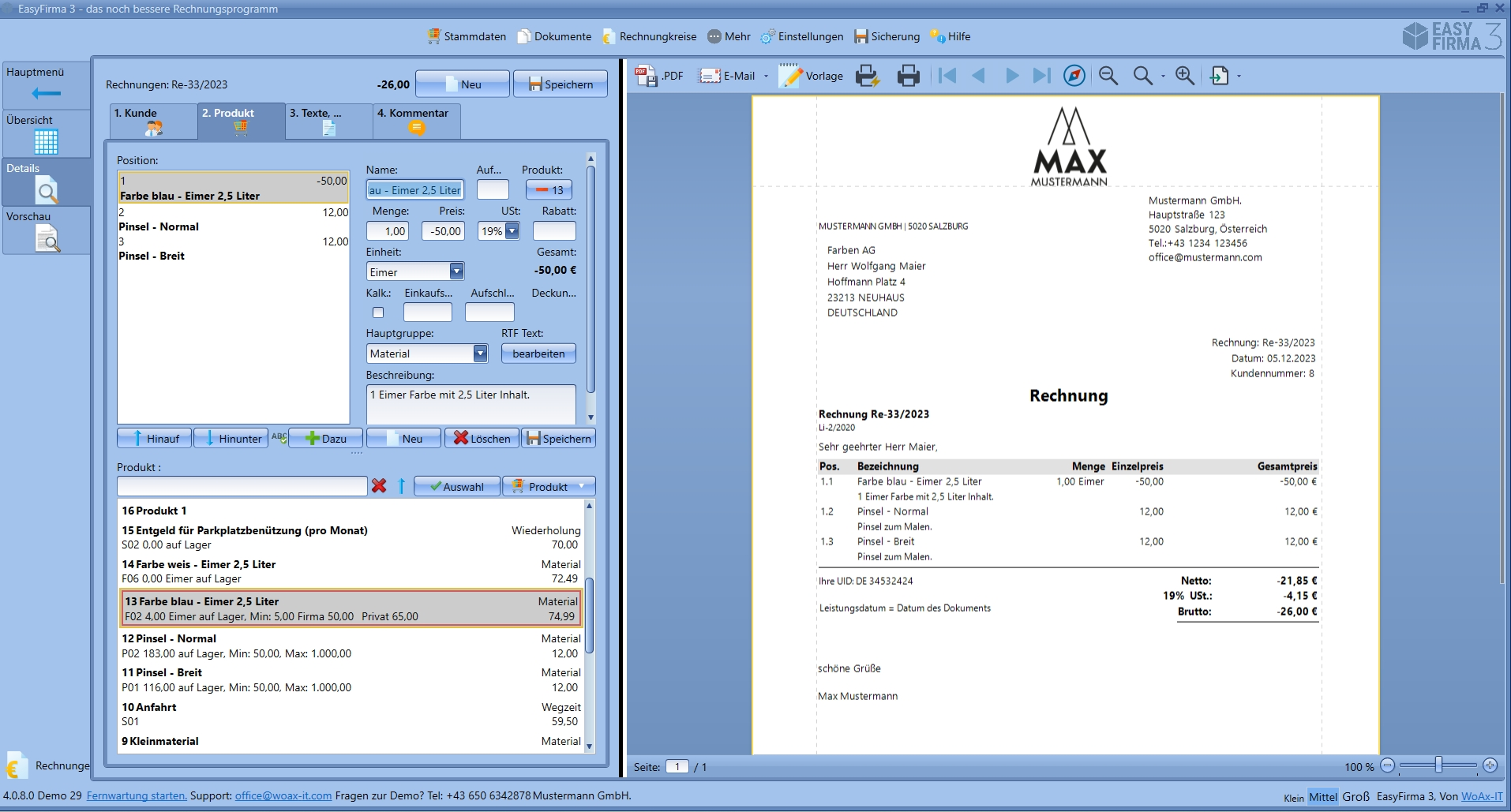Viewport: 1511px width, 812px height.
Task: Jump to first page of preview
Action: [x=947, y=76]
